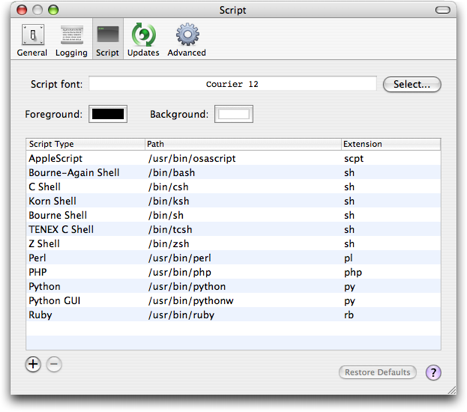Select the Python GUI row

[x=233, y=301]
